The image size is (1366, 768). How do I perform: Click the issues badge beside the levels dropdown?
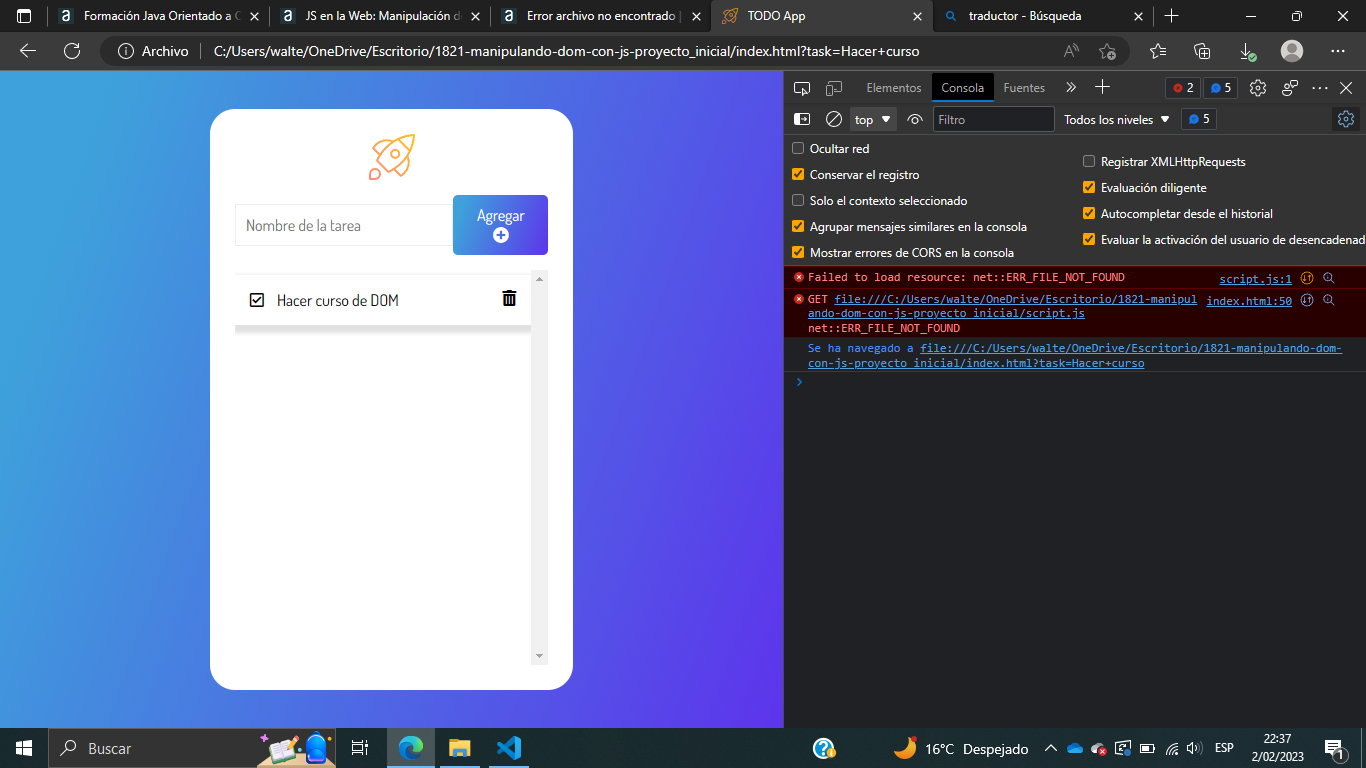pyautogui.click(x=1198, y=119)
